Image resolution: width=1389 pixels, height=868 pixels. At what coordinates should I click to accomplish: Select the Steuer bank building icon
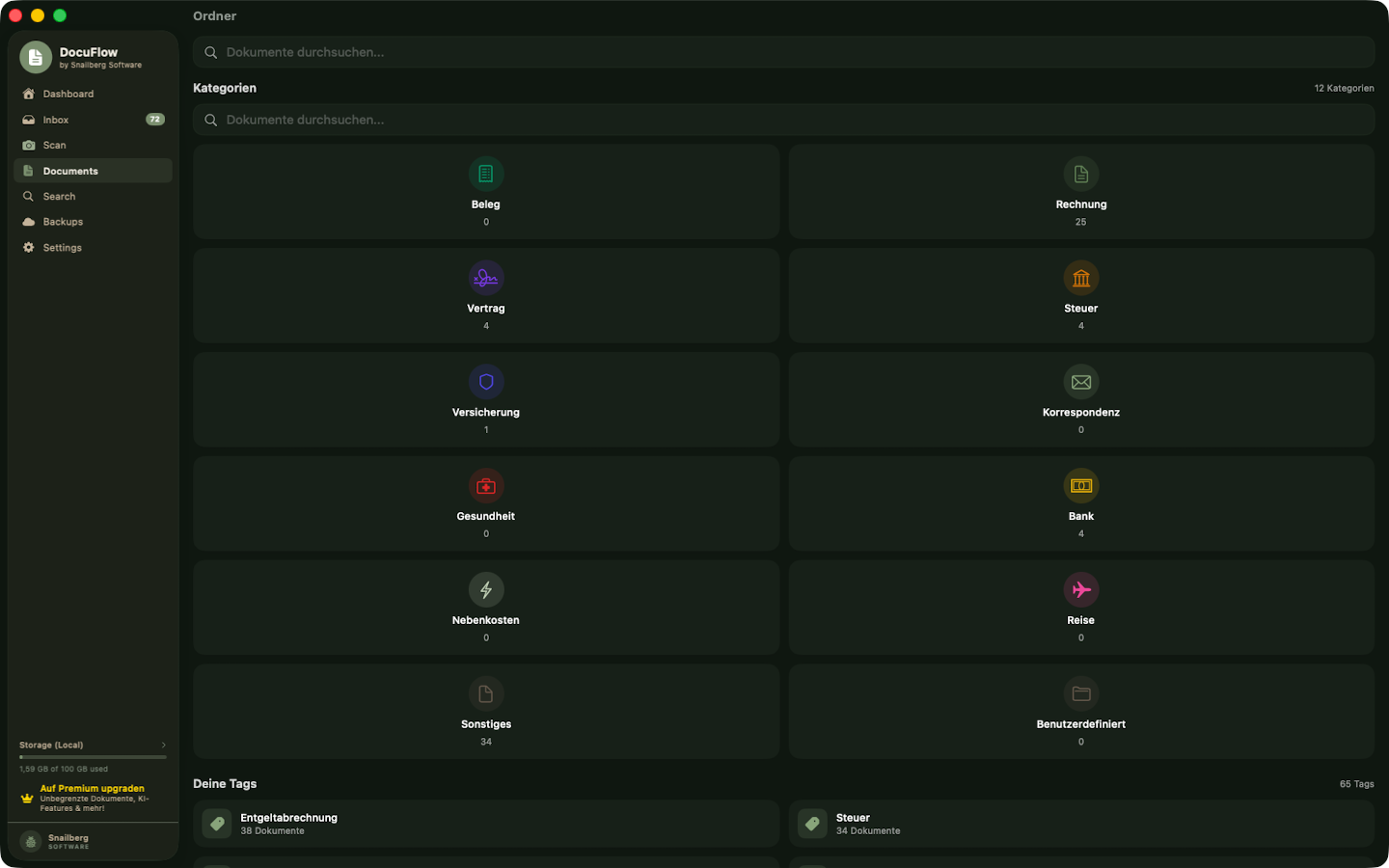pyautogui.click(x=1081, y=278)
